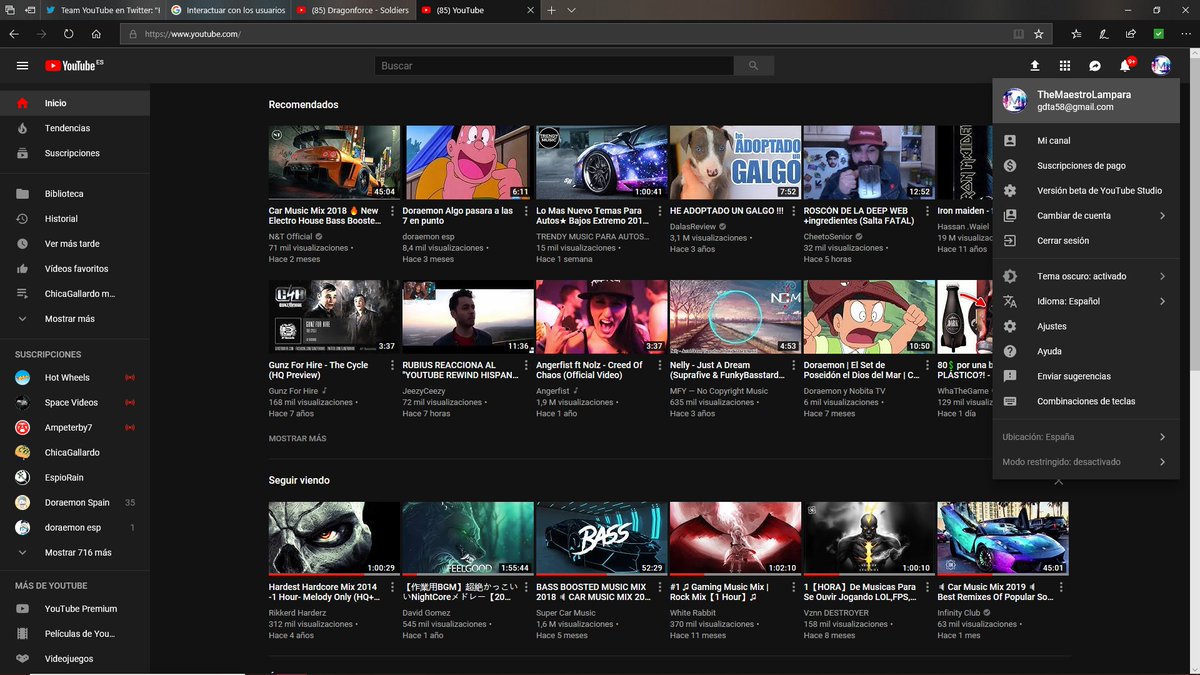Open Tema oscuro: activado submenu
The height and width of the screenshot is (675, 1200).
tap(1087, 277)
